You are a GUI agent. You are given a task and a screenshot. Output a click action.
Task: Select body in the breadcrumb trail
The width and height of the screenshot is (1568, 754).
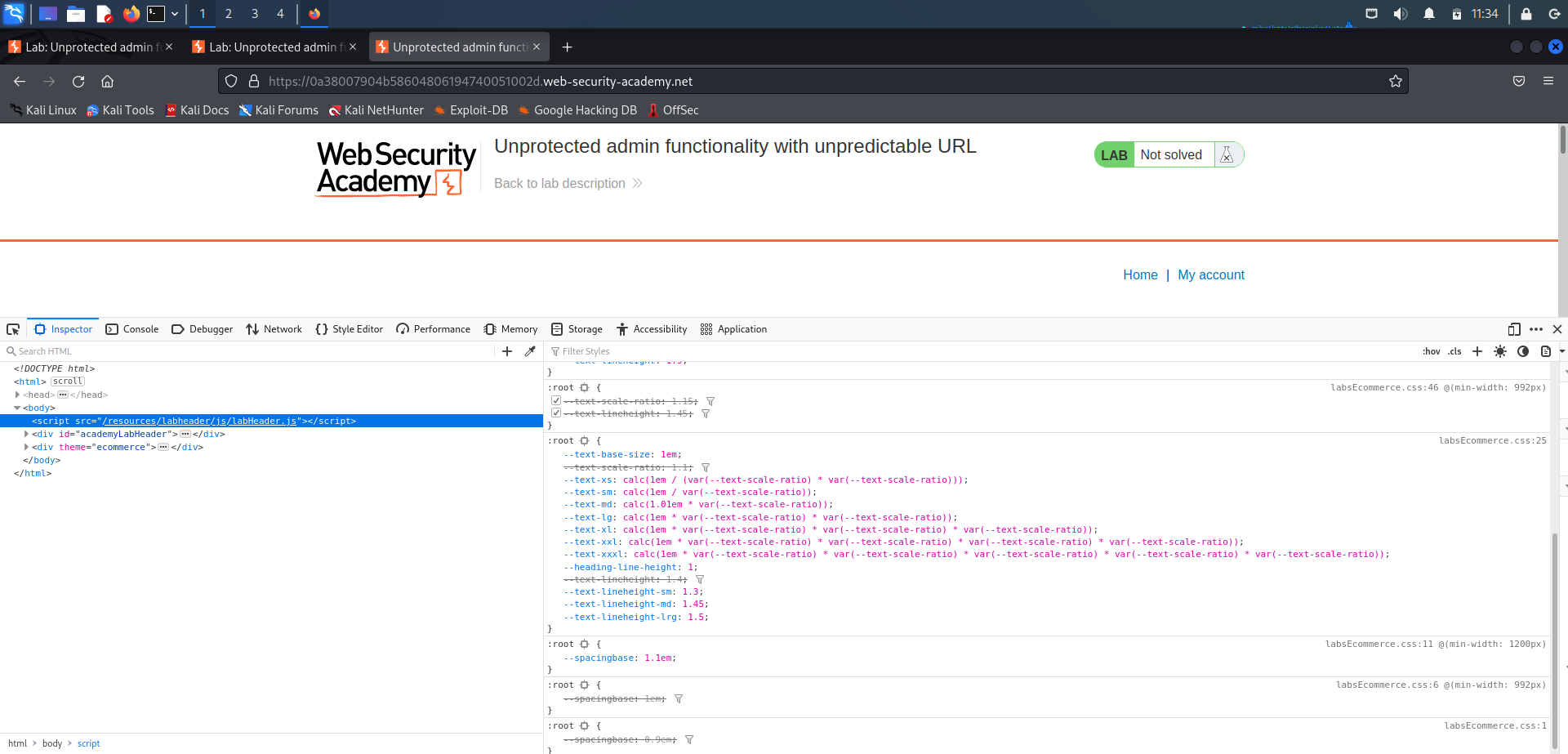tap(52, 743)
